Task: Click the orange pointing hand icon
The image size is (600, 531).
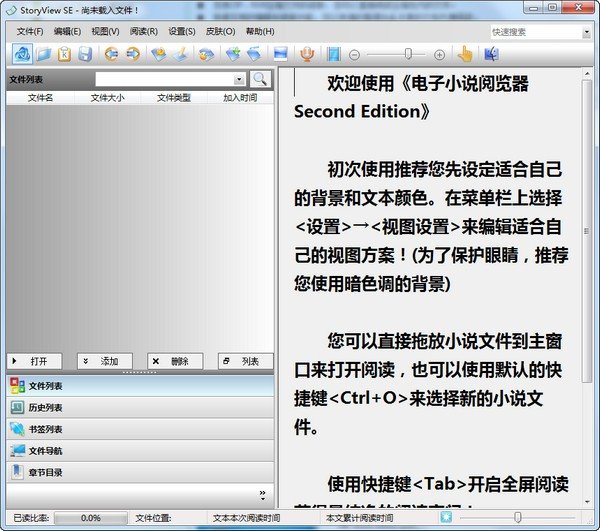Action: click(x=465, y=54)
